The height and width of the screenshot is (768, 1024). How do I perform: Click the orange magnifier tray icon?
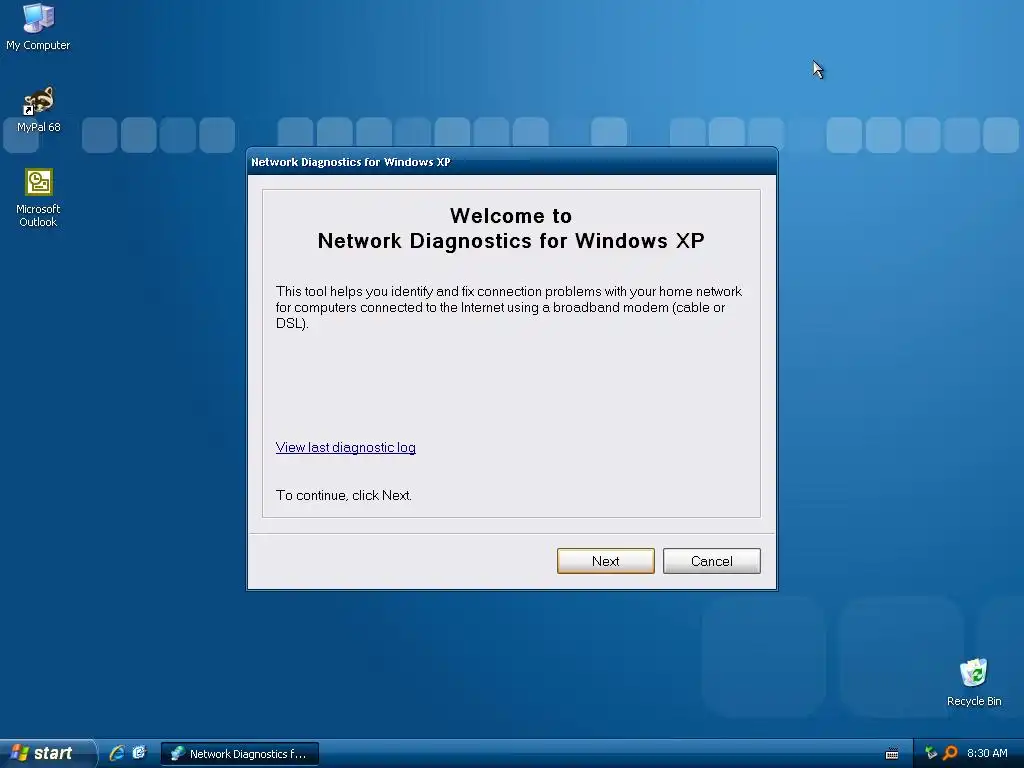coord(950,753)
